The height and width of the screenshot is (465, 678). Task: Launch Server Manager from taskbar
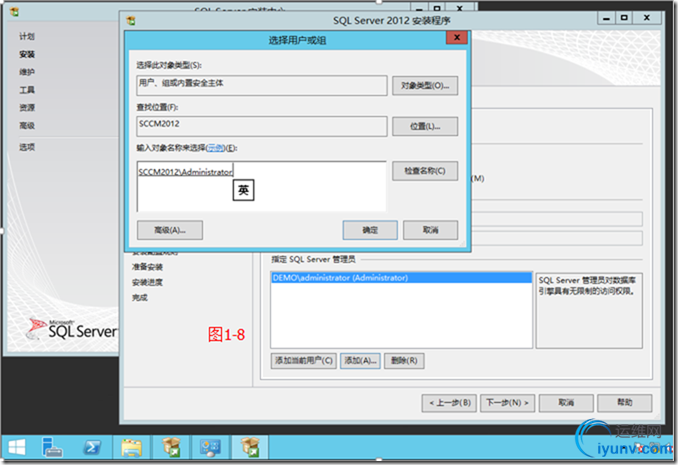point(52,447)
